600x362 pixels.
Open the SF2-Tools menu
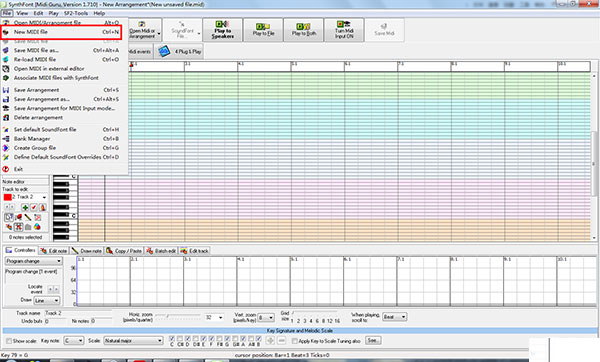(76, 13)
